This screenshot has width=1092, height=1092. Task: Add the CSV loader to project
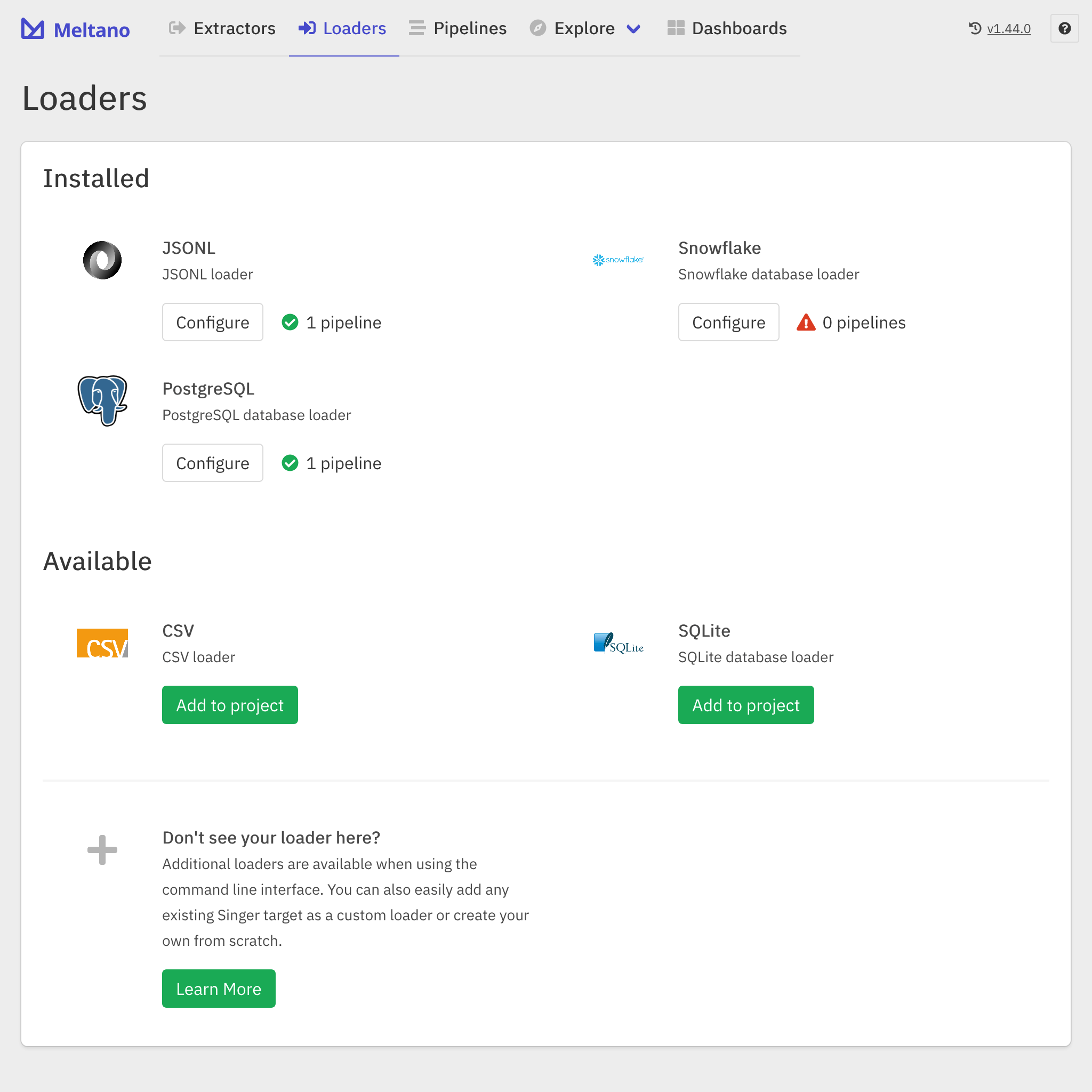pos(229,705)
